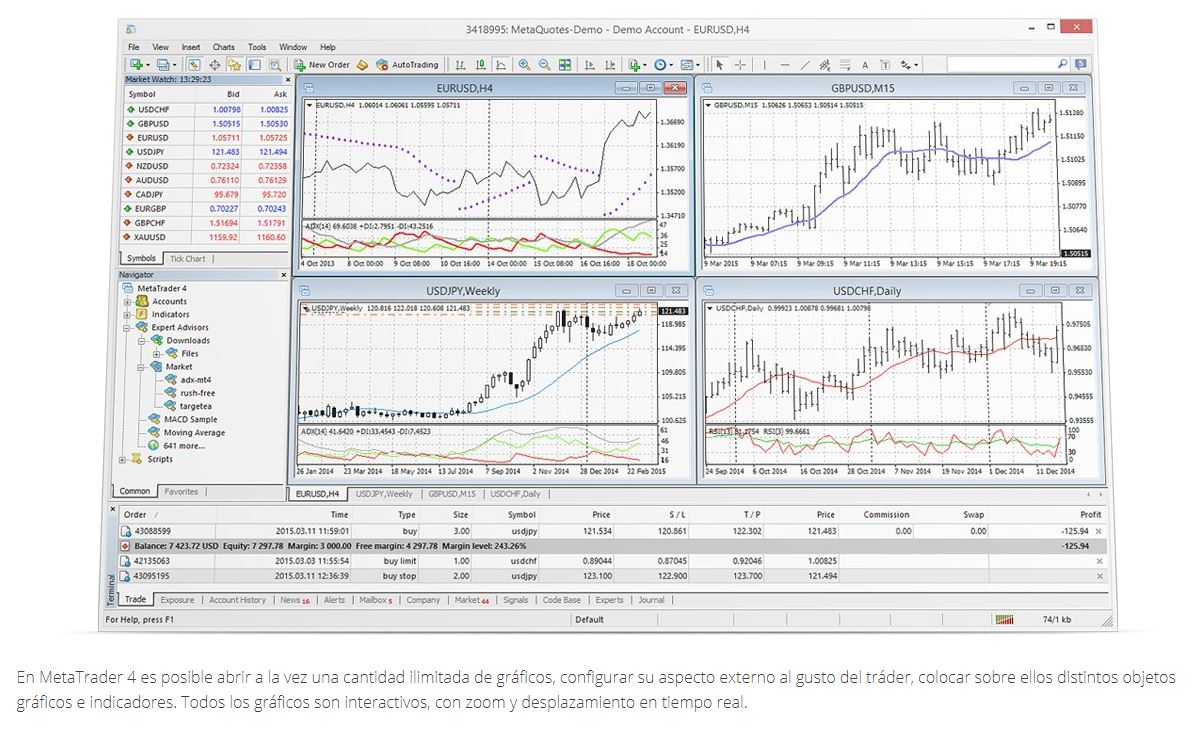Open the Signals terminal tab

(x=516, y=600)
